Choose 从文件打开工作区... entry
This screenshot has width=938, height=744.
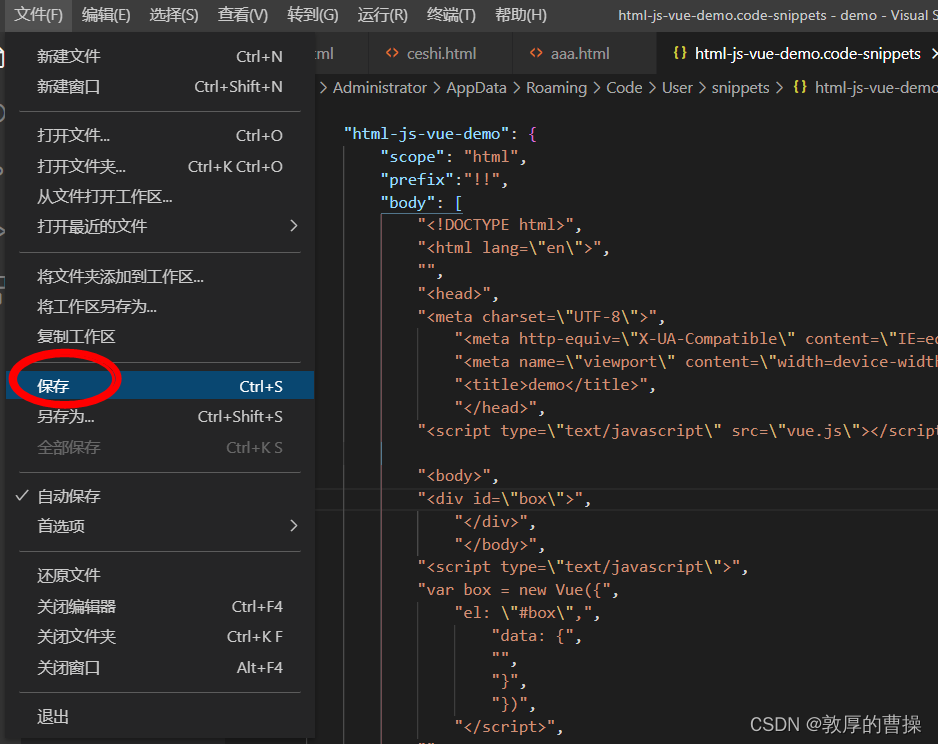coord(160,196)
